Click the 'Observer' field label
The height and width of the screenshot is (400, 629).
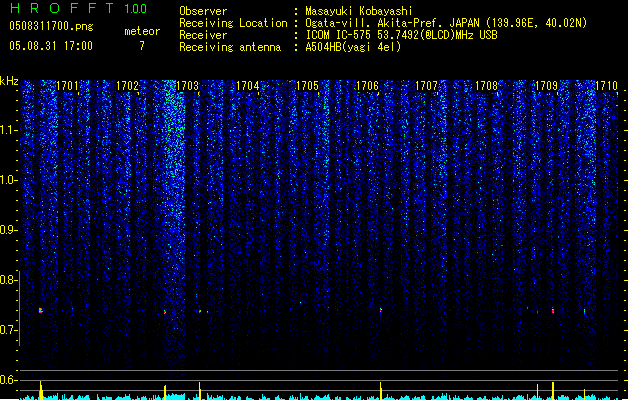[x=203, y=11]
